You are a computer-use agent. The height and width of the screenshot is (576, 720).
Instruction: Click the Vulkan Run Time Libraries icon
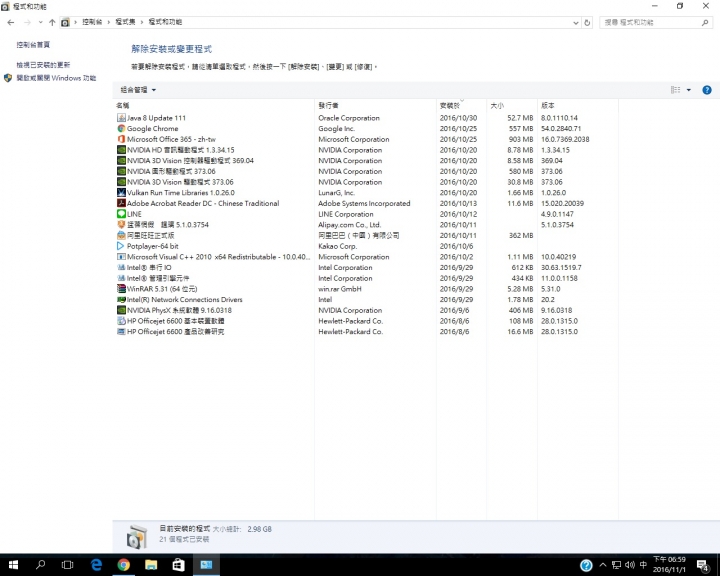pyautogui.click(x=121, y=193)
